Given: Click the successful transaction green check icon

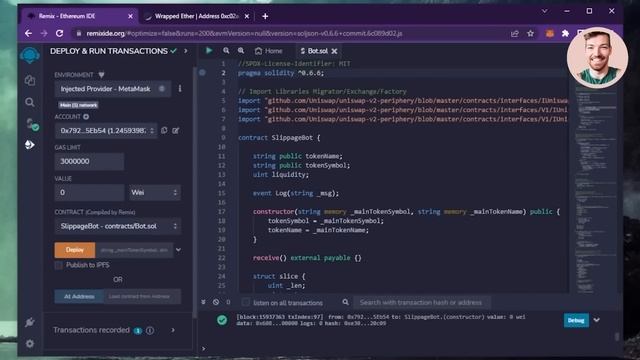Looking at the screenshot, I should click(x=222, y=320).
